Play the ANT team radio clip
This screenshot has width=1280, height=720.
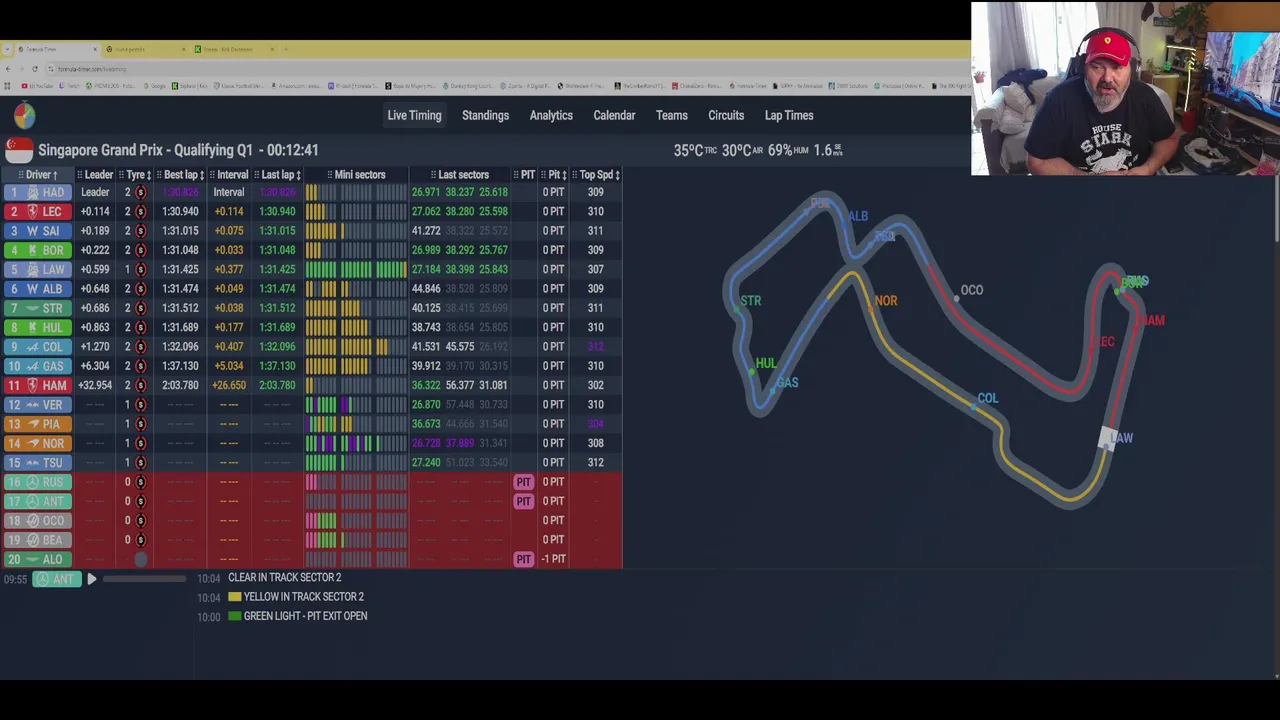[91, 579]
